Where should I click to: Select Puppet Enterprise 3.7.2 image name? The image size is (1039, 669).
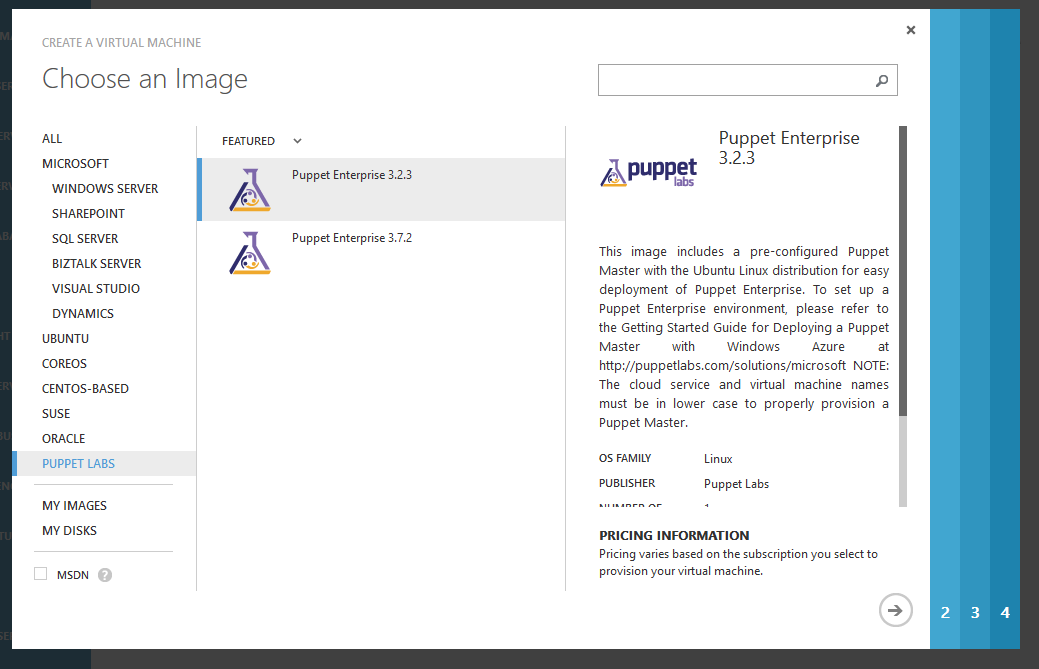click(352, 238)
